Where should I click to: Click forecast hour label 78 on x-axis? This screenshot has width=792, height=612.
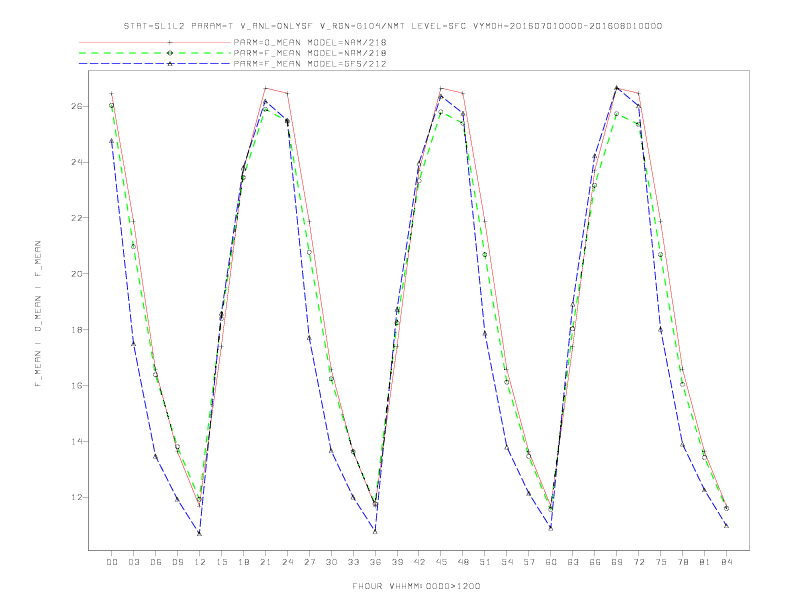[x=682, y=562]
